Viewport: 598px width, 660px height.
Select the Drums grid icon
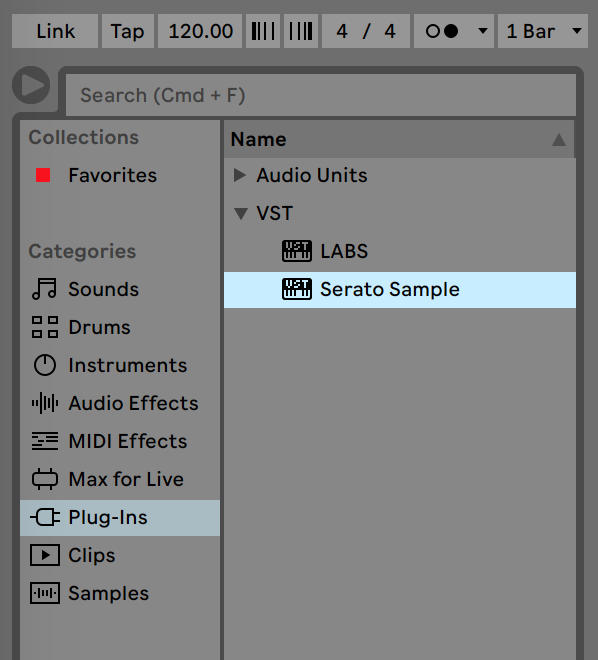[x=45, y=327]
